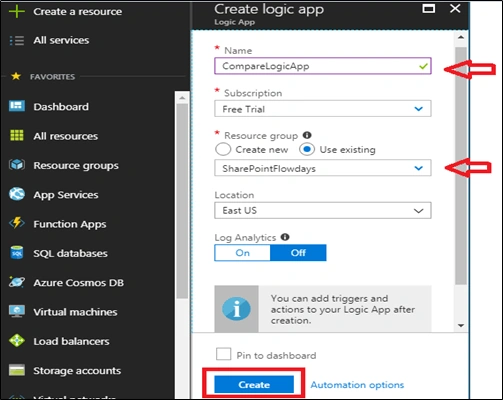Check the Pin to dashboard checkbox

click(223, 354)
